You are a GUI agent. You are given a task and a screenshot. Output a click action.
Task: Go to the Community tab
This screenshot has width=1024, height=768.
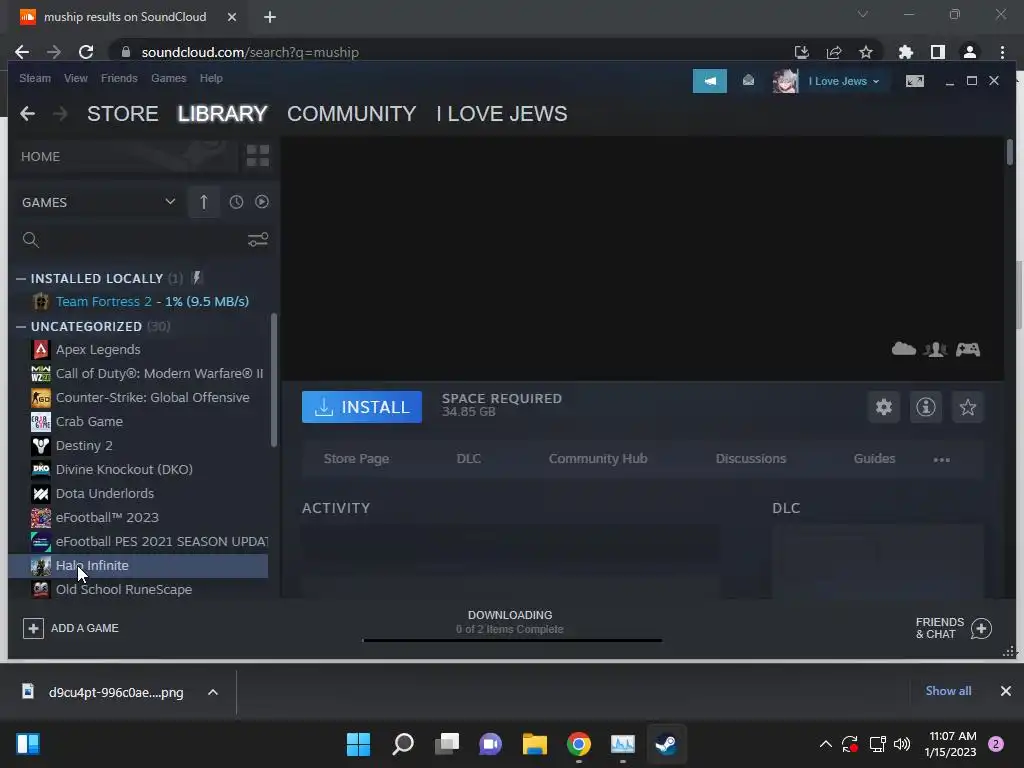pos(351,114)
